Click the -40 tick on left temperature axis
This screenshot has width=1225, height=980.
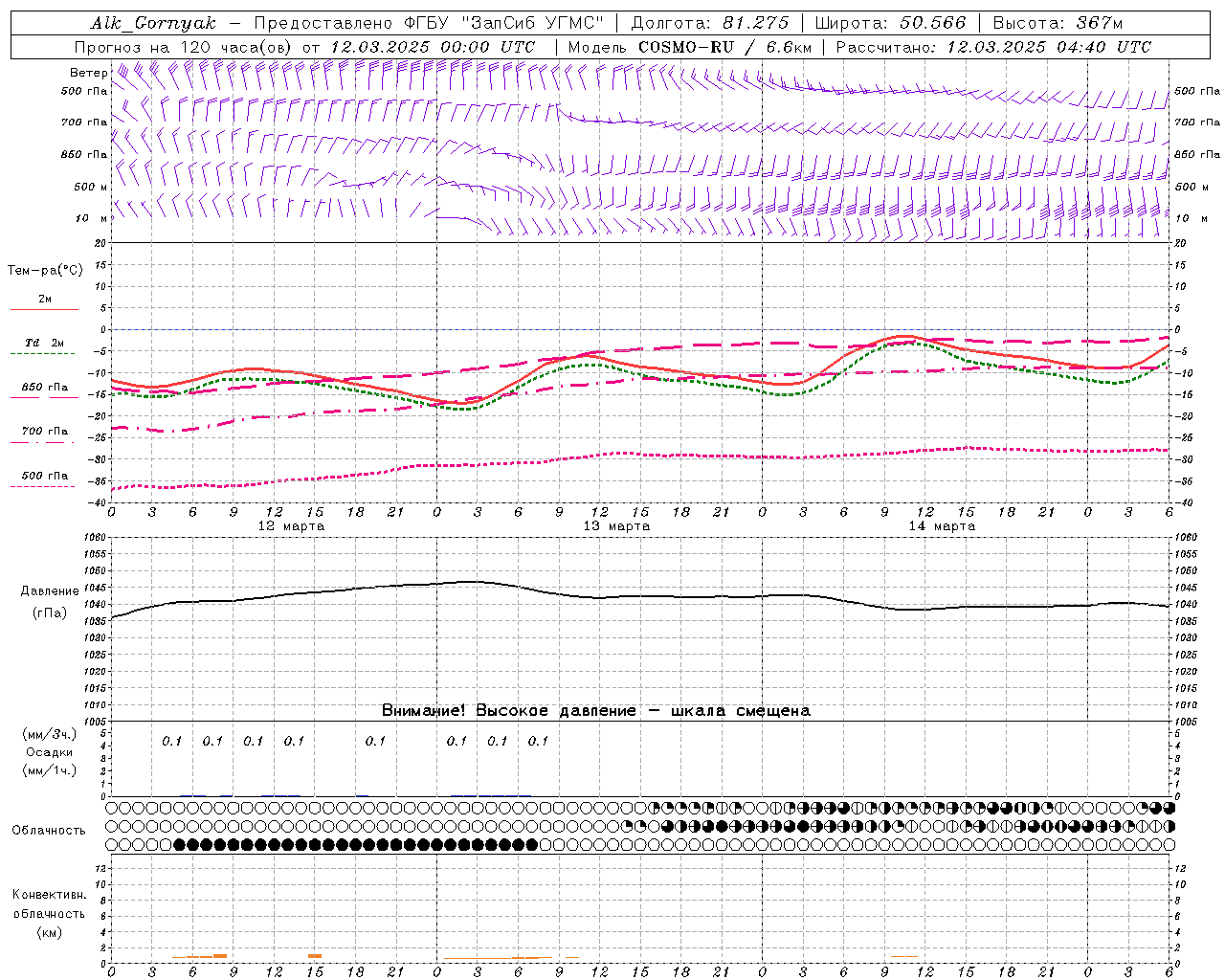click(x=99, y=502)
